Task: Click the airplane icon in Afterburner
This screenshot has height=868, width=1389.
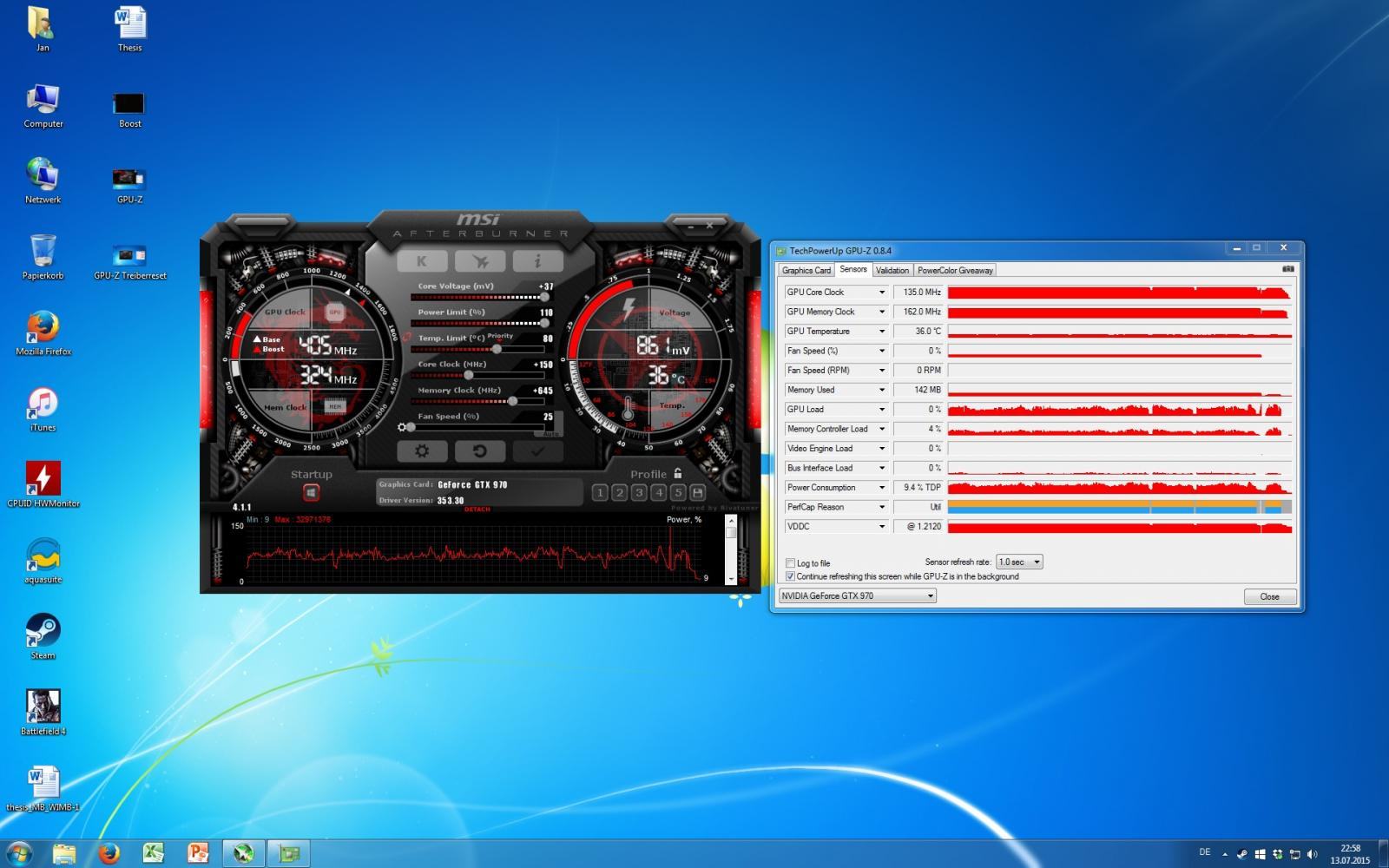Action: pyautogui.click(x=479, y=261)
